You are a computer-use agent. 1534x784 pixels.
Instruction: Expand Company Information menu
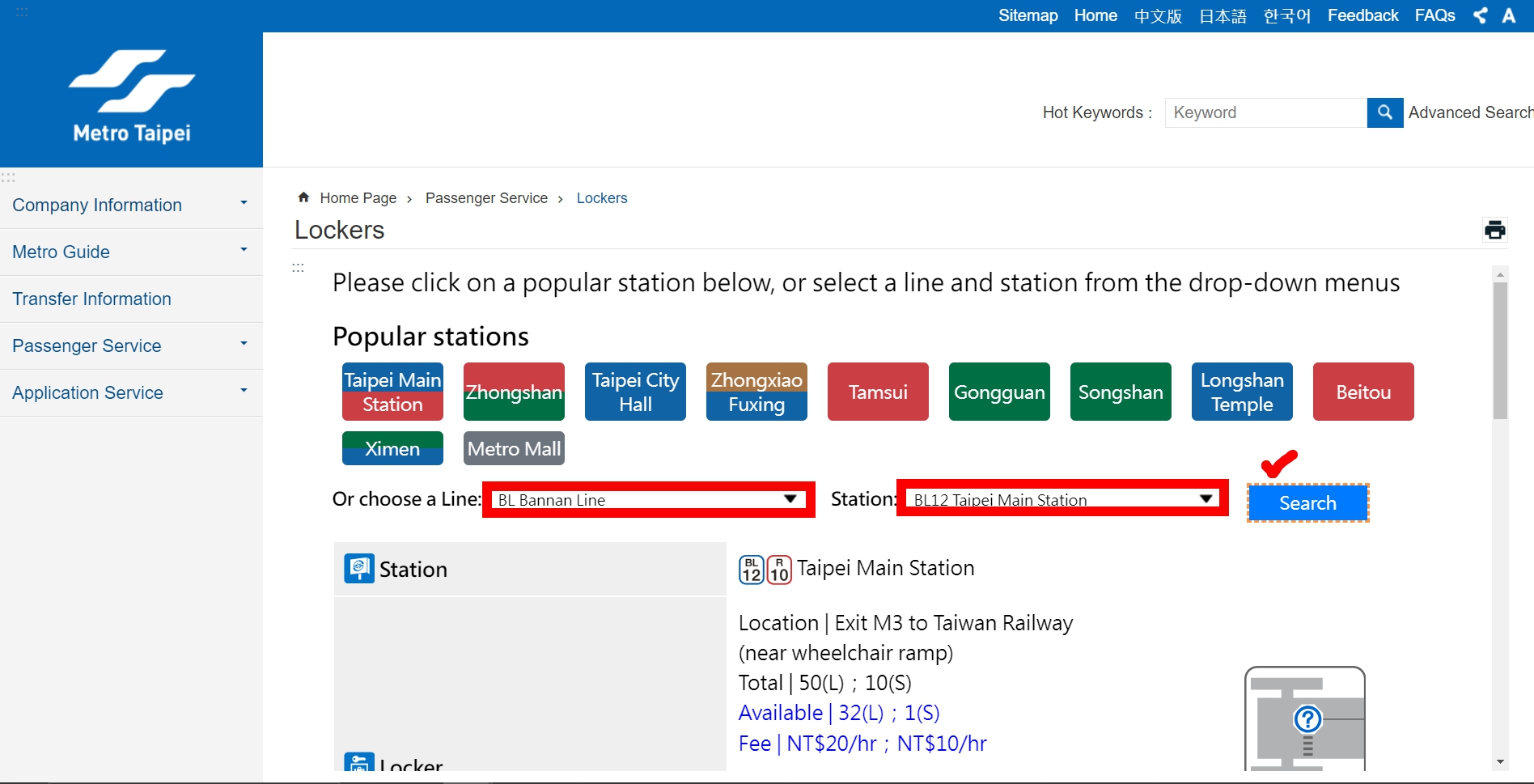click(x=131, y=205)
